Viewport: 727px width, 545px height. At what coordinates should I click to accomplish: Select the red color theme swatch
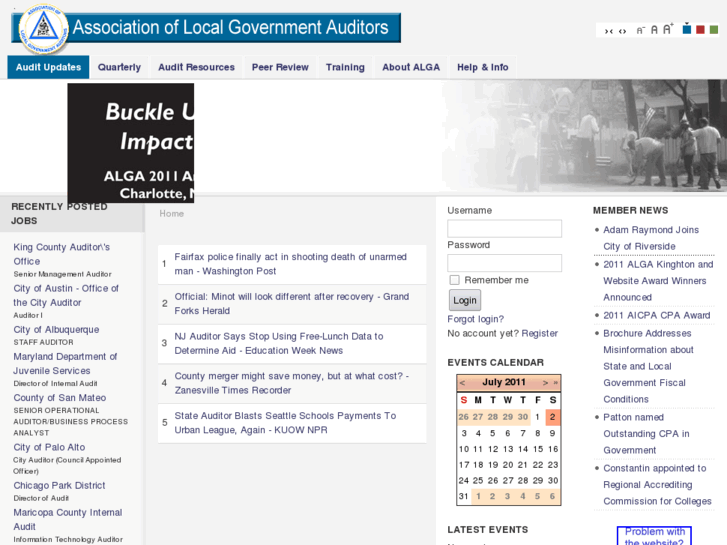click(701, 30)
